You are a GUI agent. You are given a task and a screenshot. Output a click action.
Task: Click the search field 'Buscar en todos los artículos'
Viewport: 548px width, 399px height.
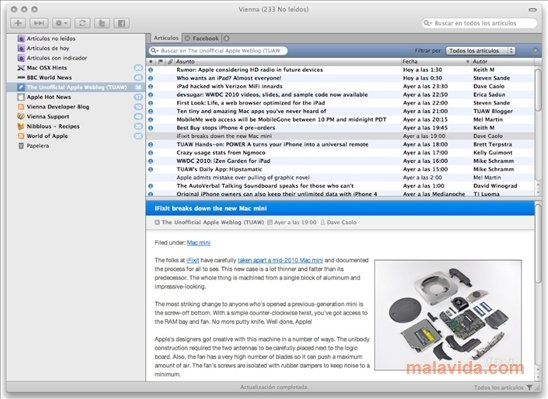point(480,23)
